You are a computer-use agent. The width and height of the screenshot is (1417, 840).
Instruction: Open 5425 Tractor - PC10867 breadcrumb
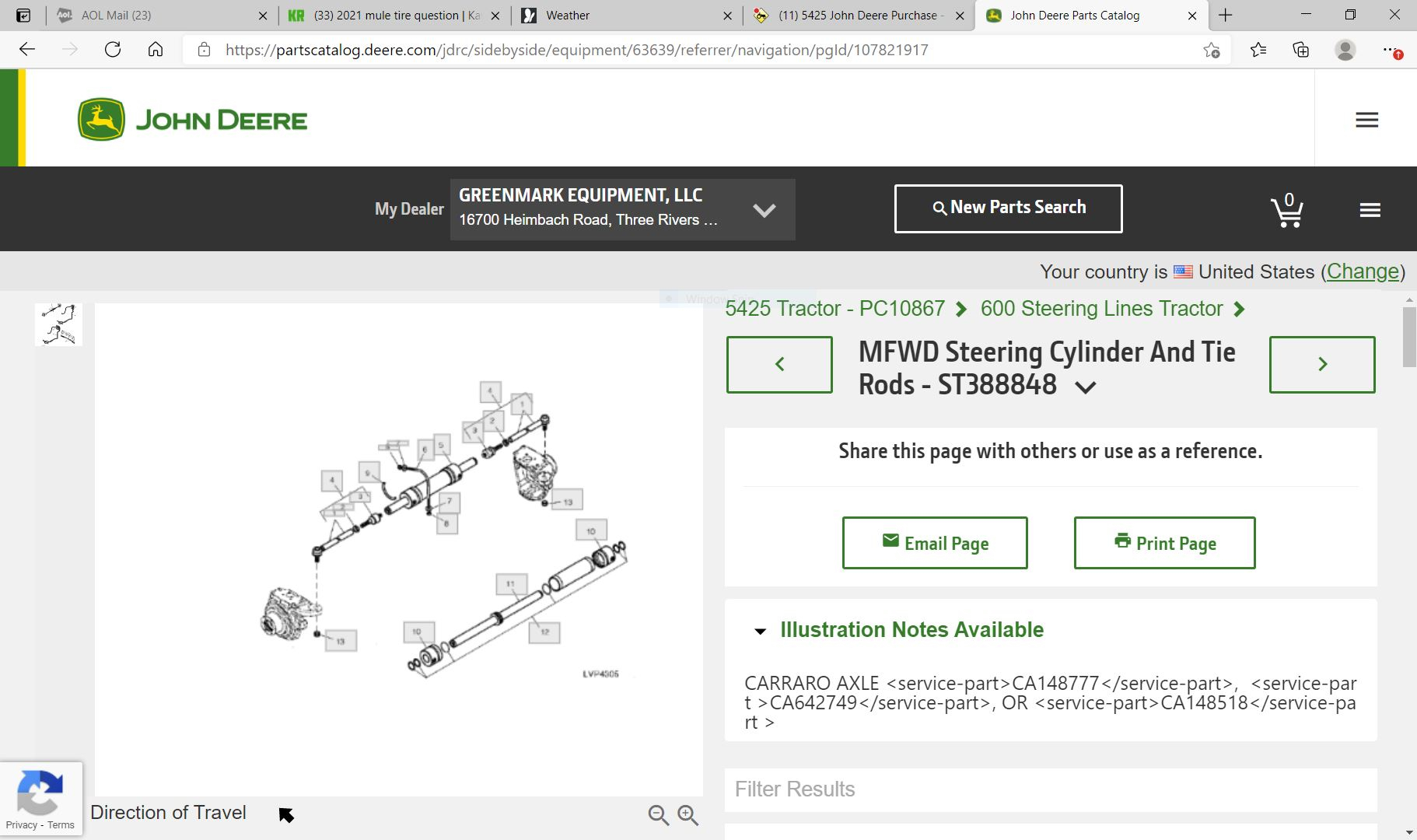coord(834,309)
